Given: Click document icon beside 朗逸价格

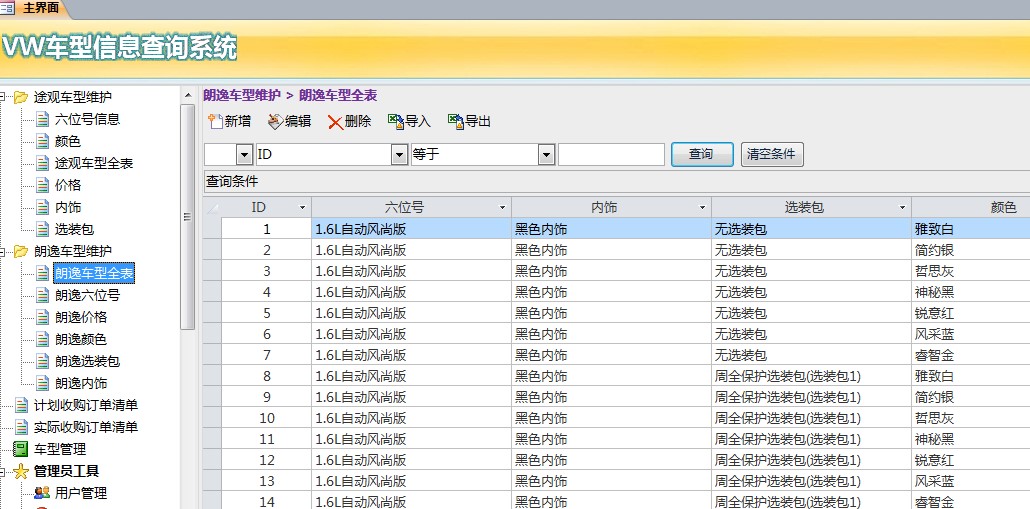Looking at the screenshot, I should (43, 317).
